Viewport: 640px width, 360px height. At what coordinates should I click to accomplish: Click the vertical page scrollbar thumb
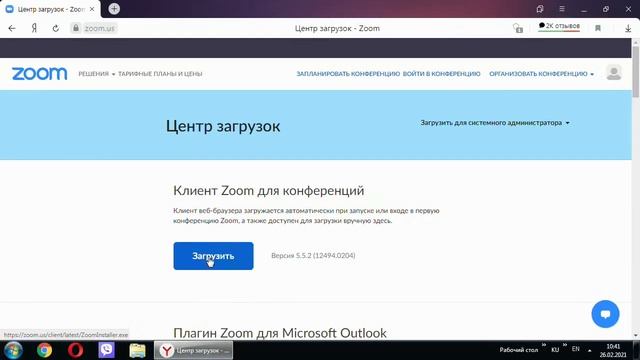[x=636, y=71]
